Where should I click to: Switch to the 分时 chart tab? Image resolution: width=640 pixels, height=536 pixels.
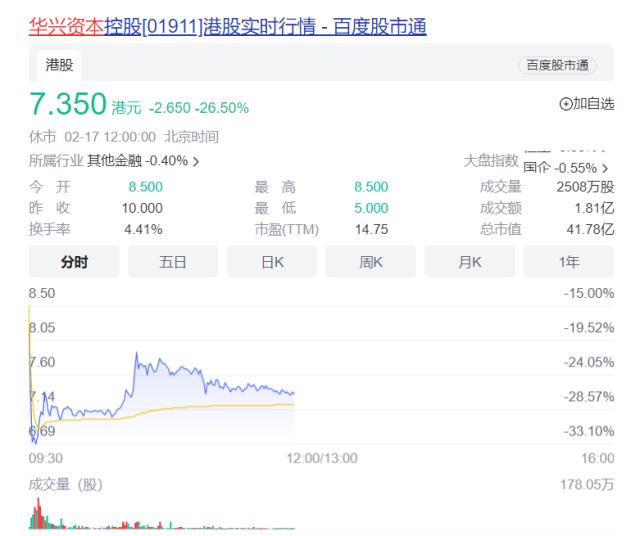pos(74,262)
